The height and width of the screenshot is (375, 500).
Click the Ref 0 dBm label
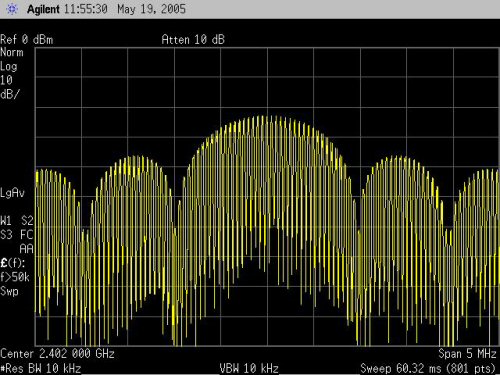(x=27, y=40)
